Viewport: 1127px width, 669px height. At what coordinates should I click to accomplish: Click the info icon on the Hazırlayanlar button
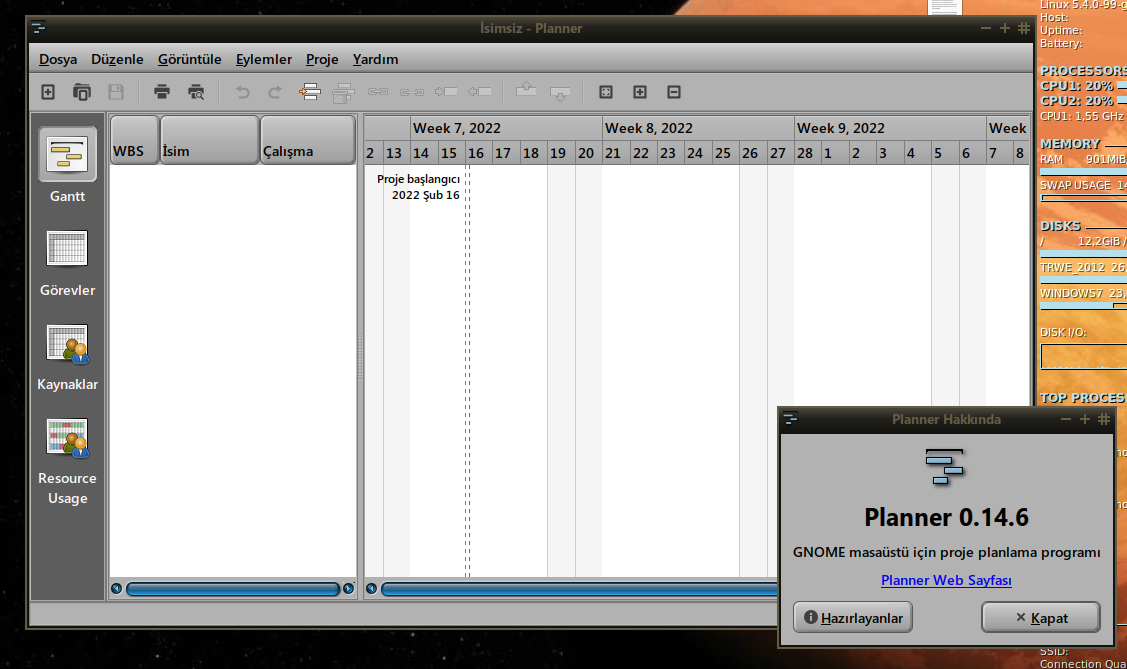coord(810,617)
